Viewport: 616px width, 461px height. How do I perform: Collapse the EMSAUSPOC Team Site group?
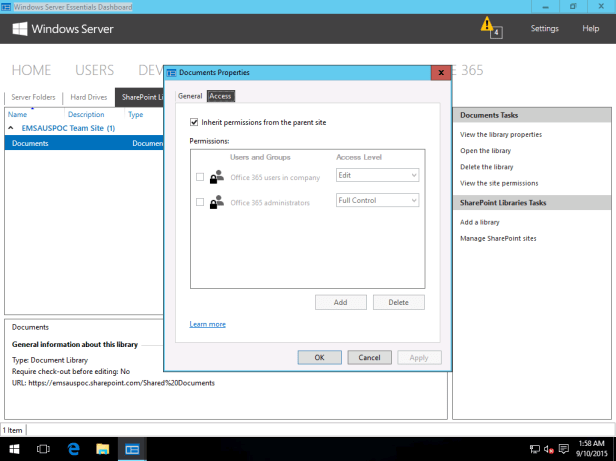(x=12, y=128)
